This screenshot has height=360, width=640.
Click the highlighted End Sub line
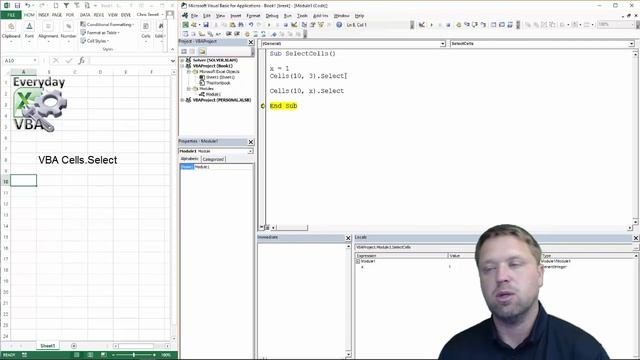tap(283, 106)
